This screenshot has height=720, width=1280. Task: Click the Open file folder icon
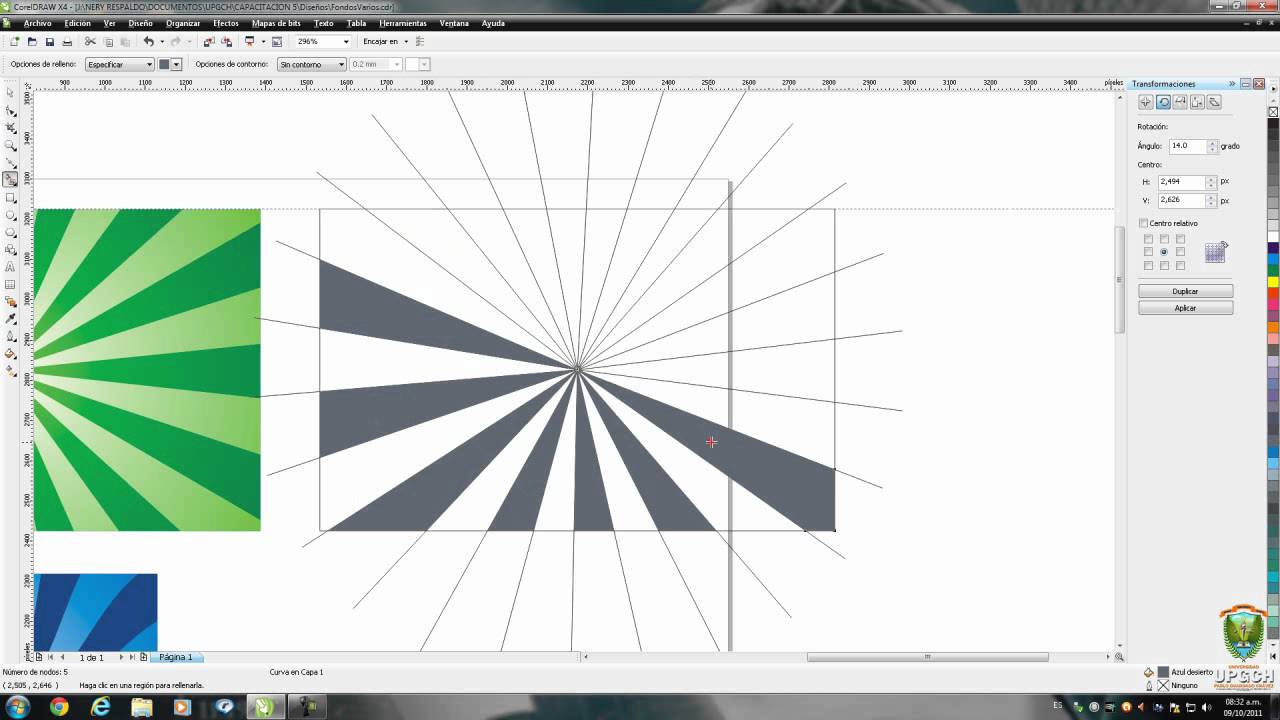[32, 42]
